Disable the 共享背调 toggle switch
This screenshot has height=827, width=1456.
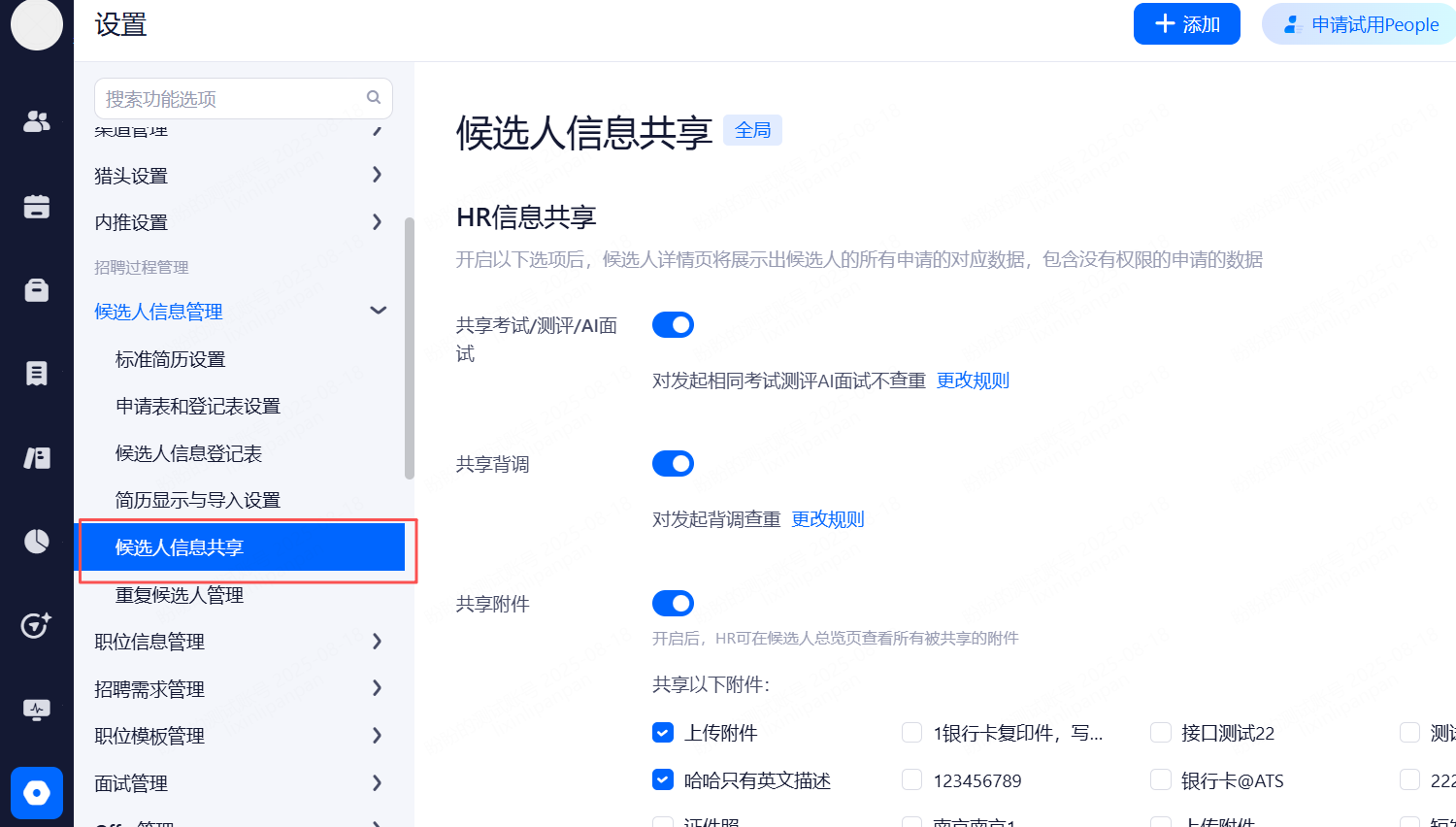pyautogui.click(x=673, y=464)
